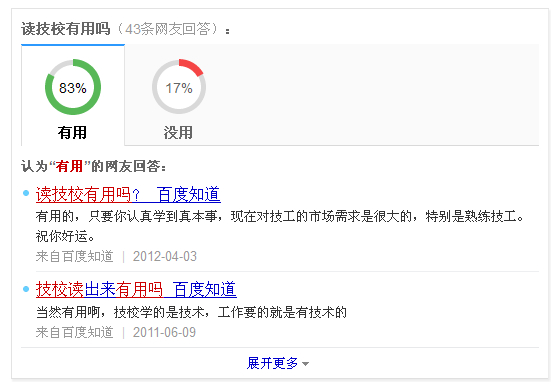Click the blue bullet before the second answer

point(26,289)
